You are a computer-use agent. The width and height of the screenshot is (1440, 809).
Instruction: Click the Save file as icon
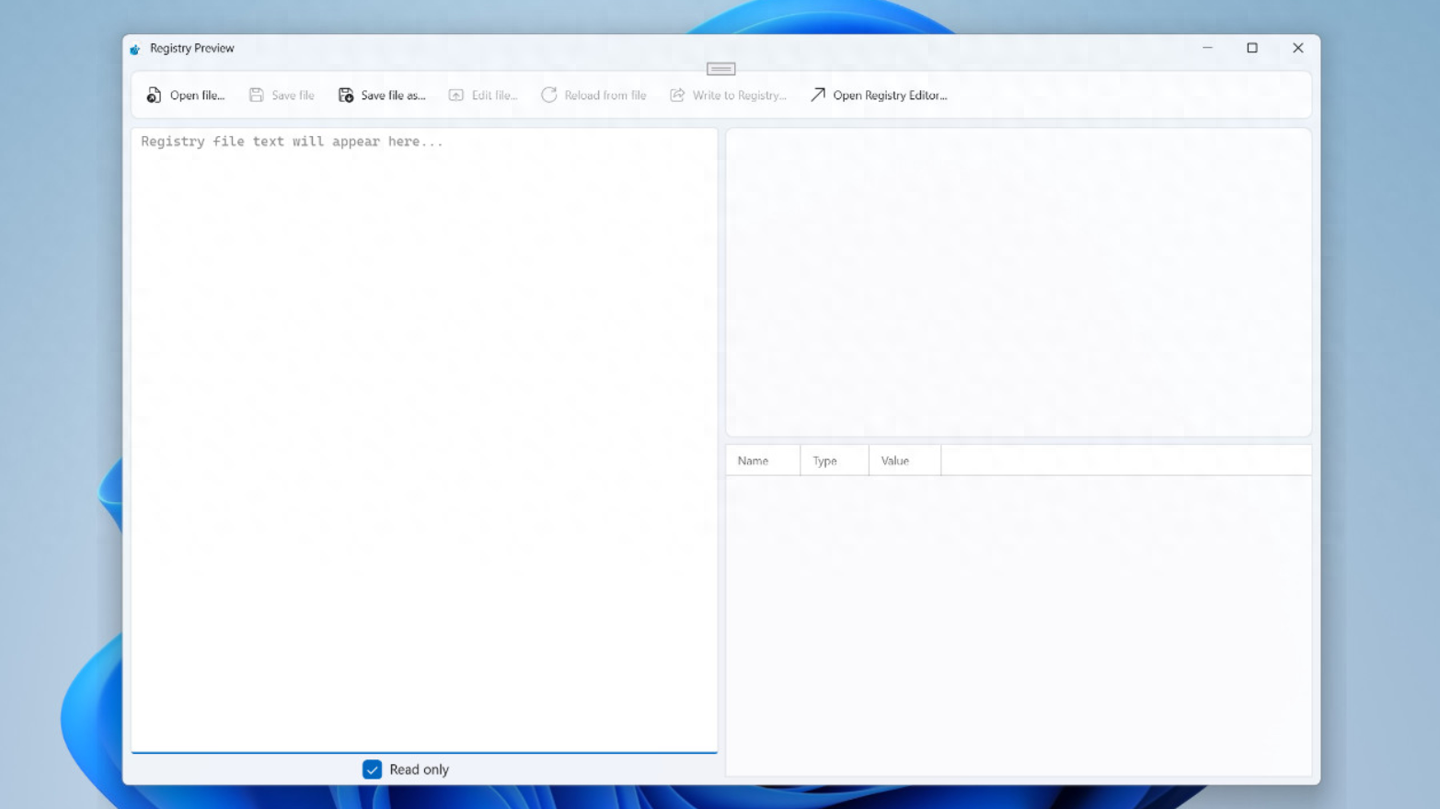click(x=346, y=95)
